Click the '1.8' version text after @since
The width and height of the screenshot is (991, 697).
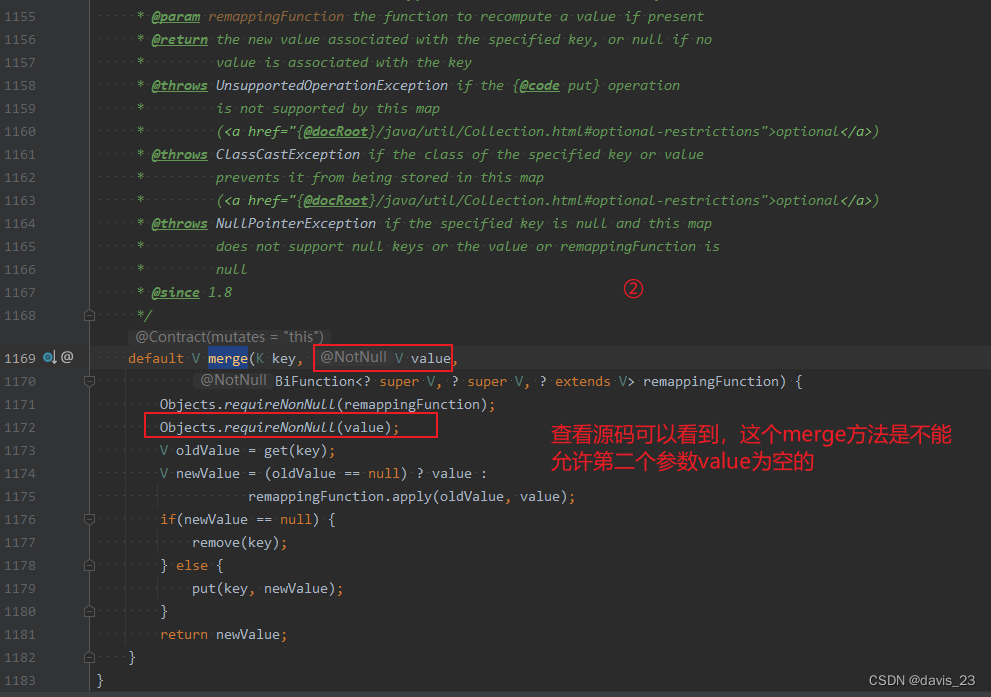(220, 293)
